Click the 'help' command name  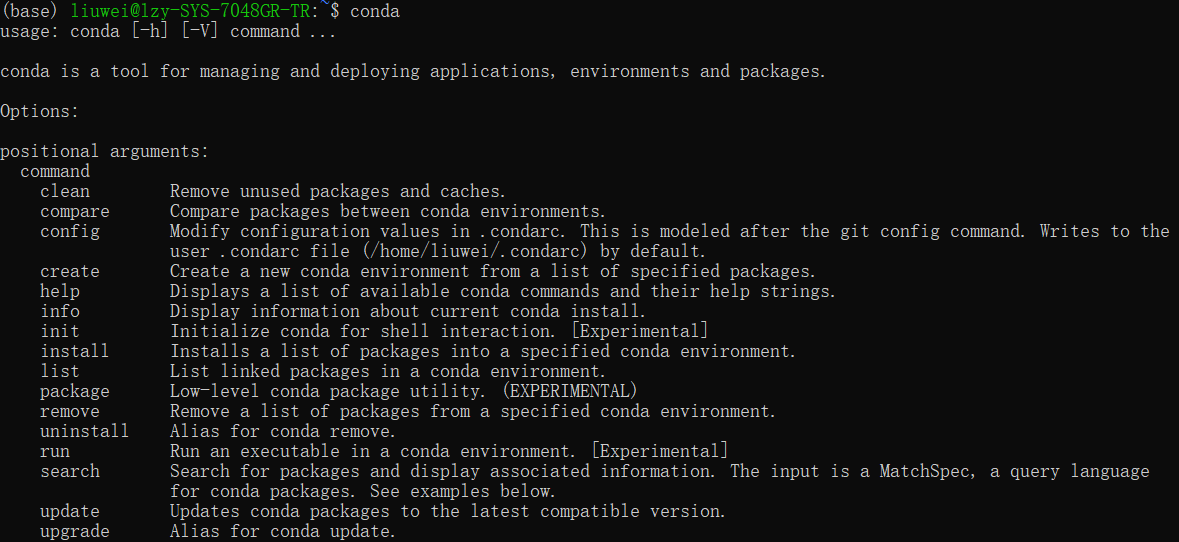point(60,291)
